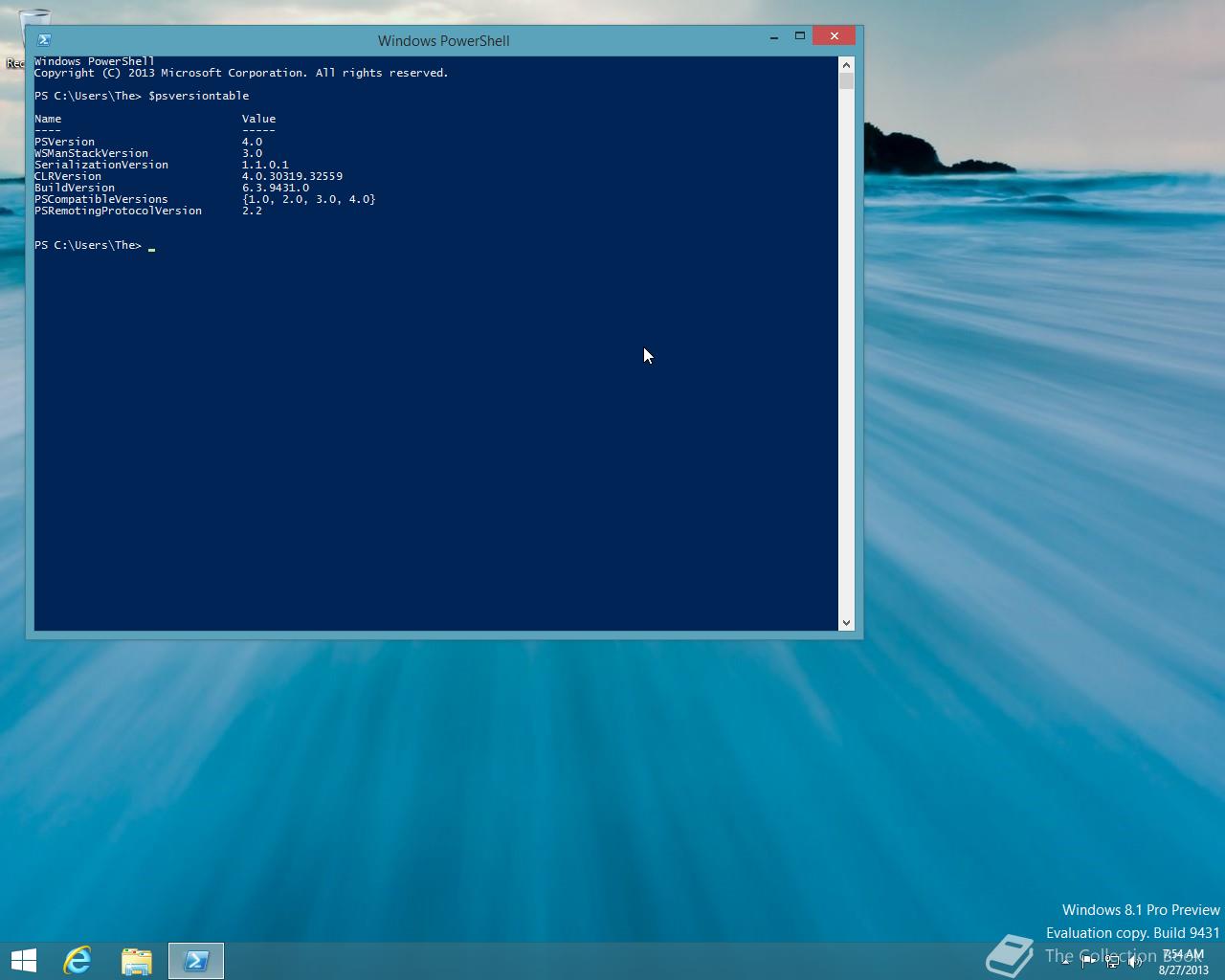The image size is (1225, 980).
Task: Minimize the Windows PowerShell window
Action: pyautogui.click(x=773, y=36)
